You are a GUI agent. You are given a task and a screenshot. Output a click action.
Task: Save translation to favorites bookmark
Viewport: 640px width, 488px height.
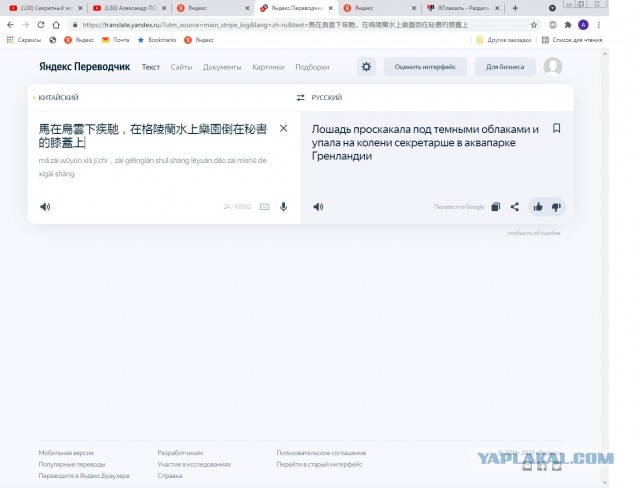tap(556, 128)
